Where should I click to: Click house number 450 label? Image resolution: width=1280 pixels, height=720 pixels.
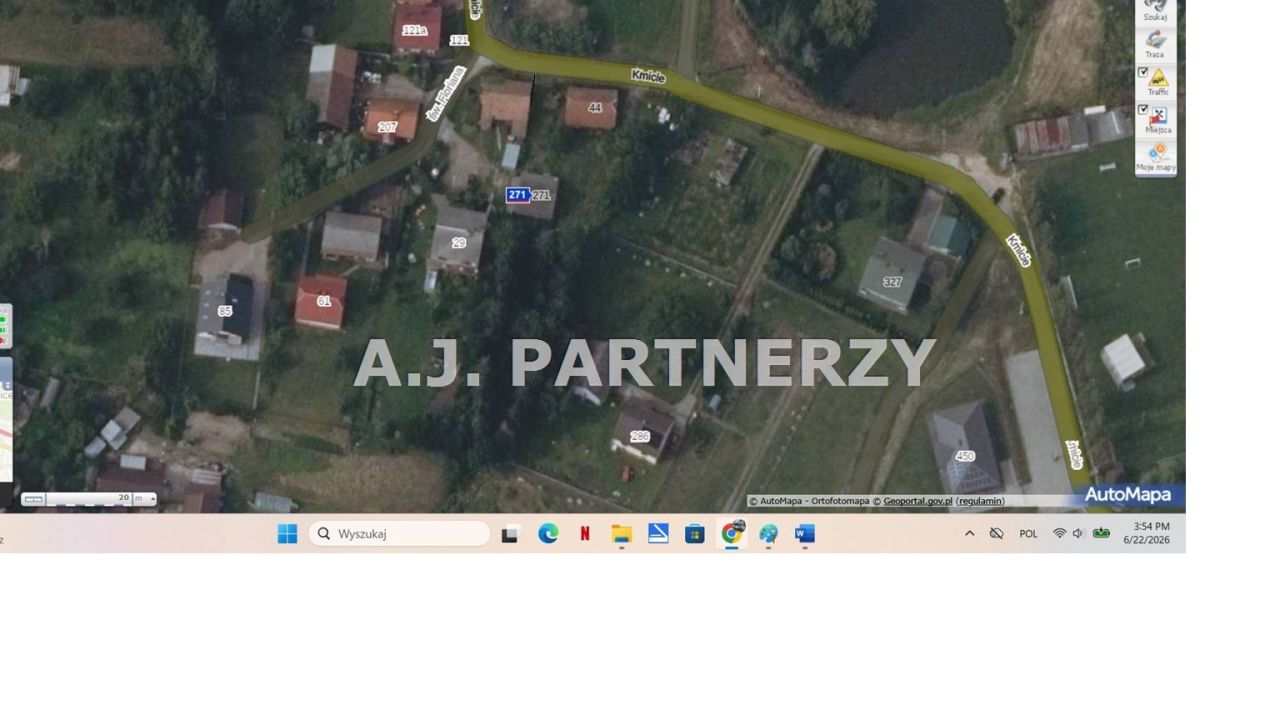[964, 456]
